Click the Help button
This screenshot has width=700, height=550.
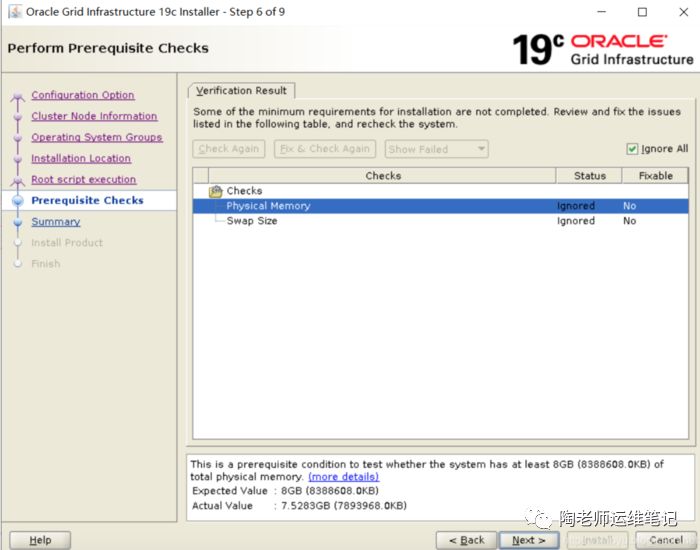tap(40, 540)
